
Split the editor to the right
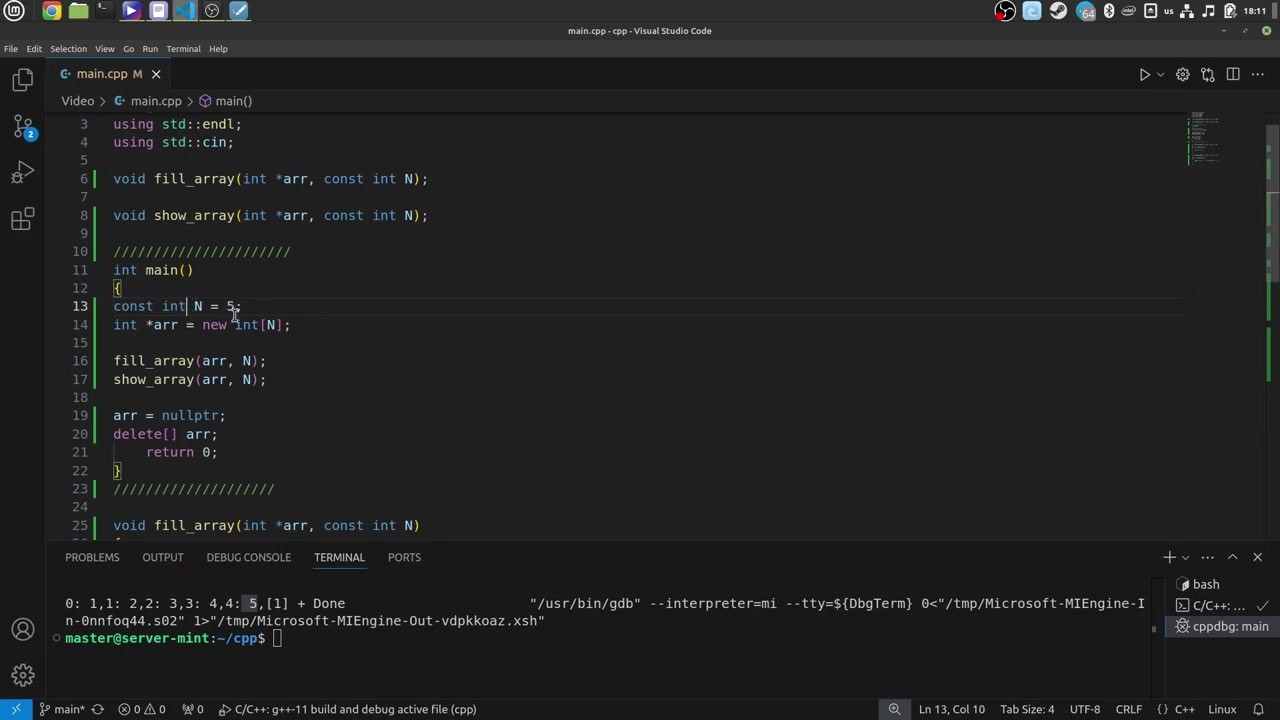point(1233,74)
